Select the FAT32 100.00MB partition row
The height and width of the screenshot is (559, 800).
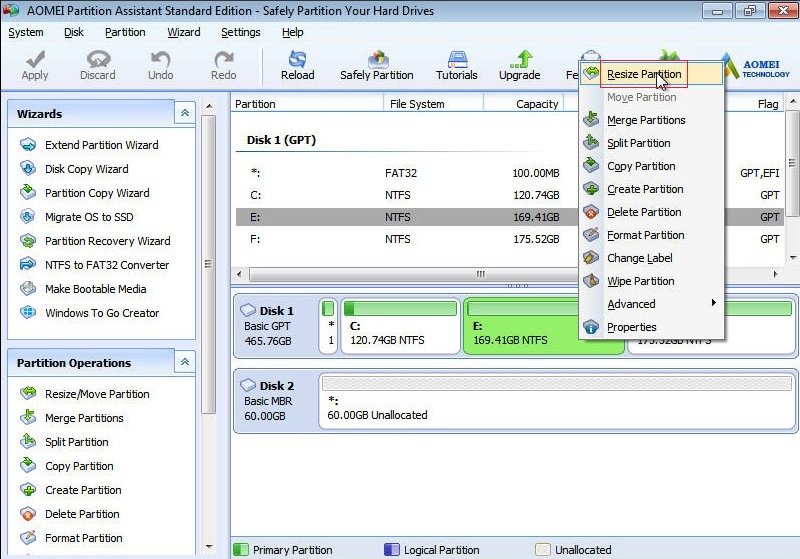coord(407,173)
